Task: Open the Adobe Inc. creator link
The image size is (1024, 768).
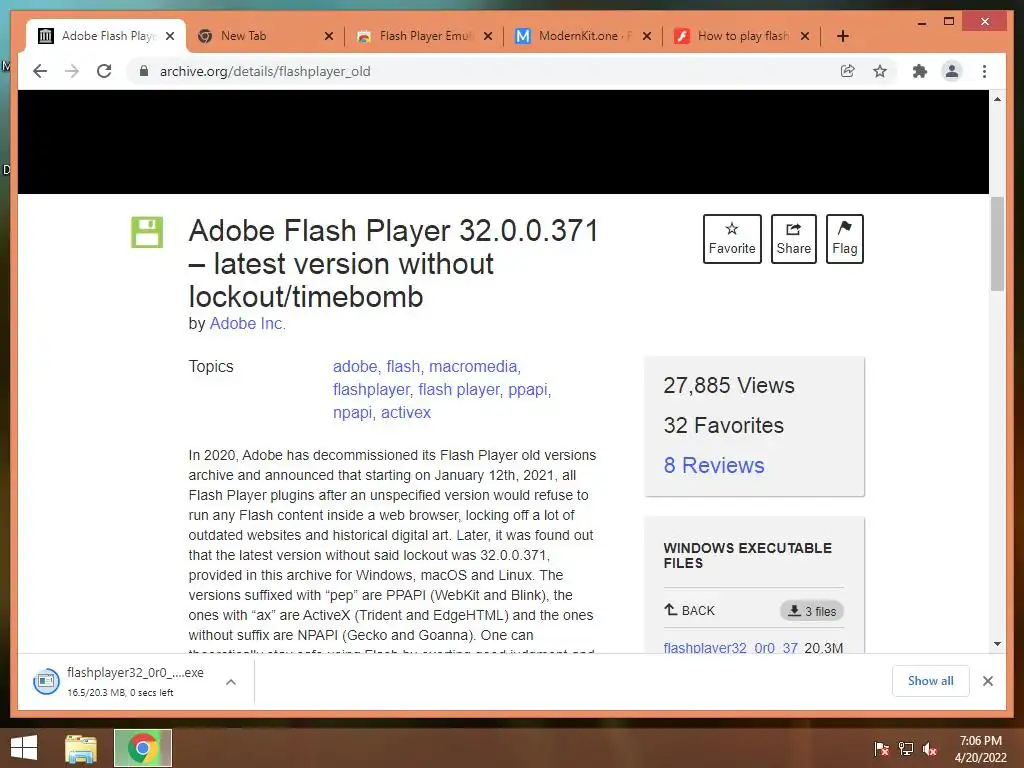Action: pyautogui.click(x=247, y=323)
